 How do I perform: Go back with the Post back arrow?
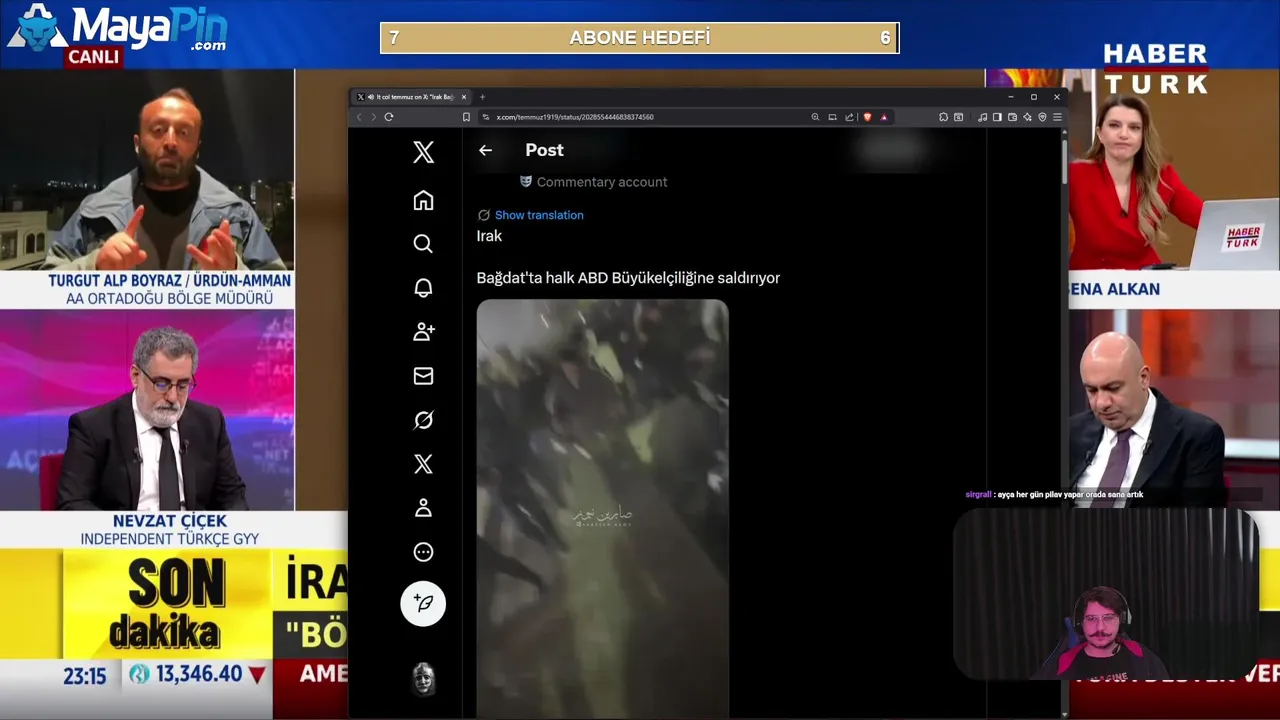coord(485,150)
